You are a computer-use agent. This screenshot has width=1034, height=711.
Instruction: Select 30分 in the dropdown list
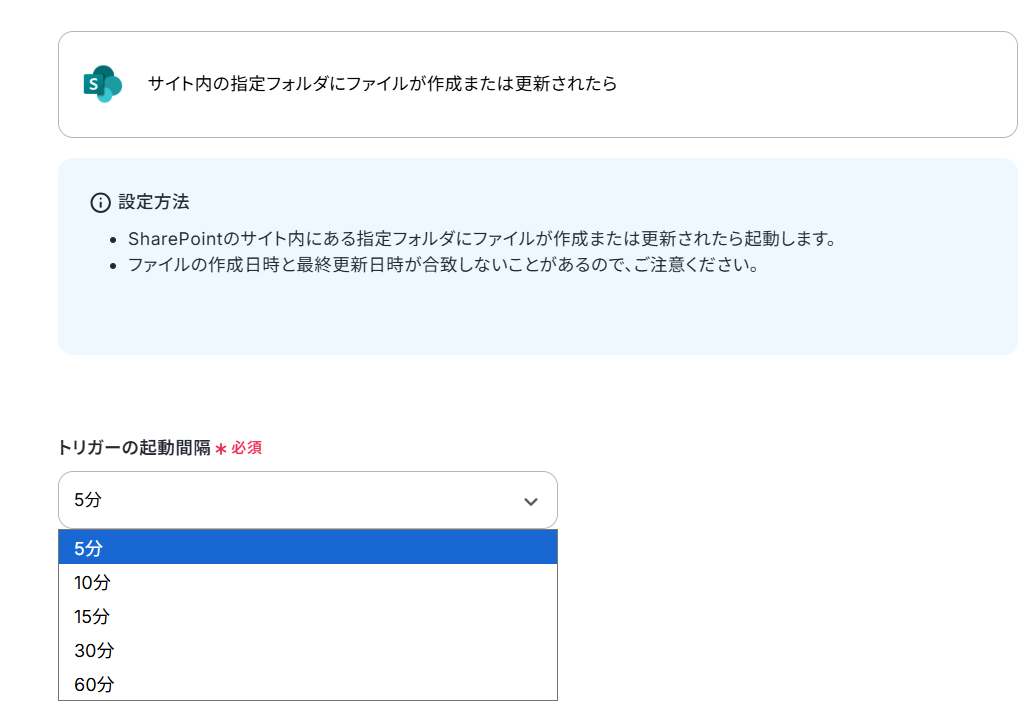click(x=308, y=651)
